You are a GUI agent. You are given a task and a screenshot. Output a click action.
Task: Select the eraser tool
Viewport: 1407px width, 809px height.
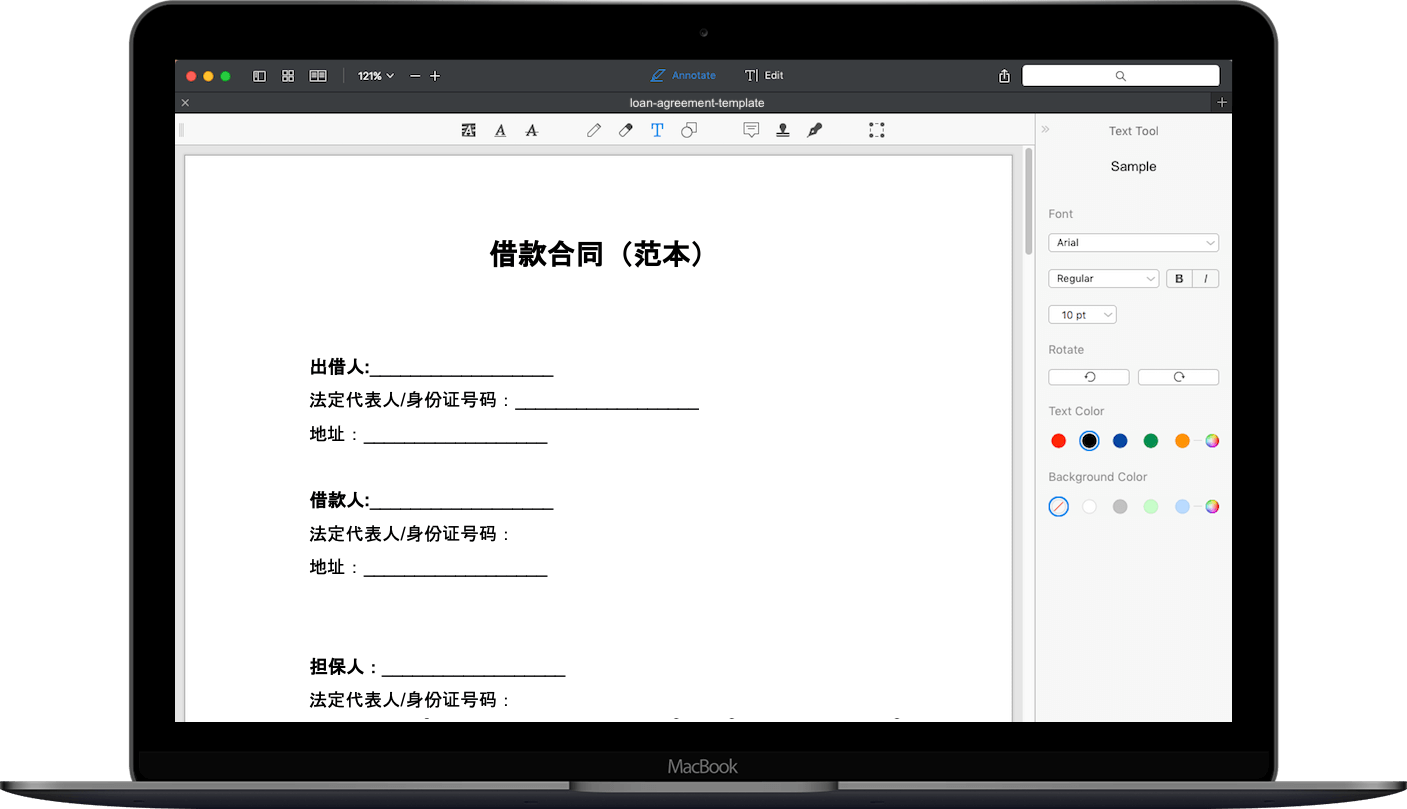[x=626, y=130]
